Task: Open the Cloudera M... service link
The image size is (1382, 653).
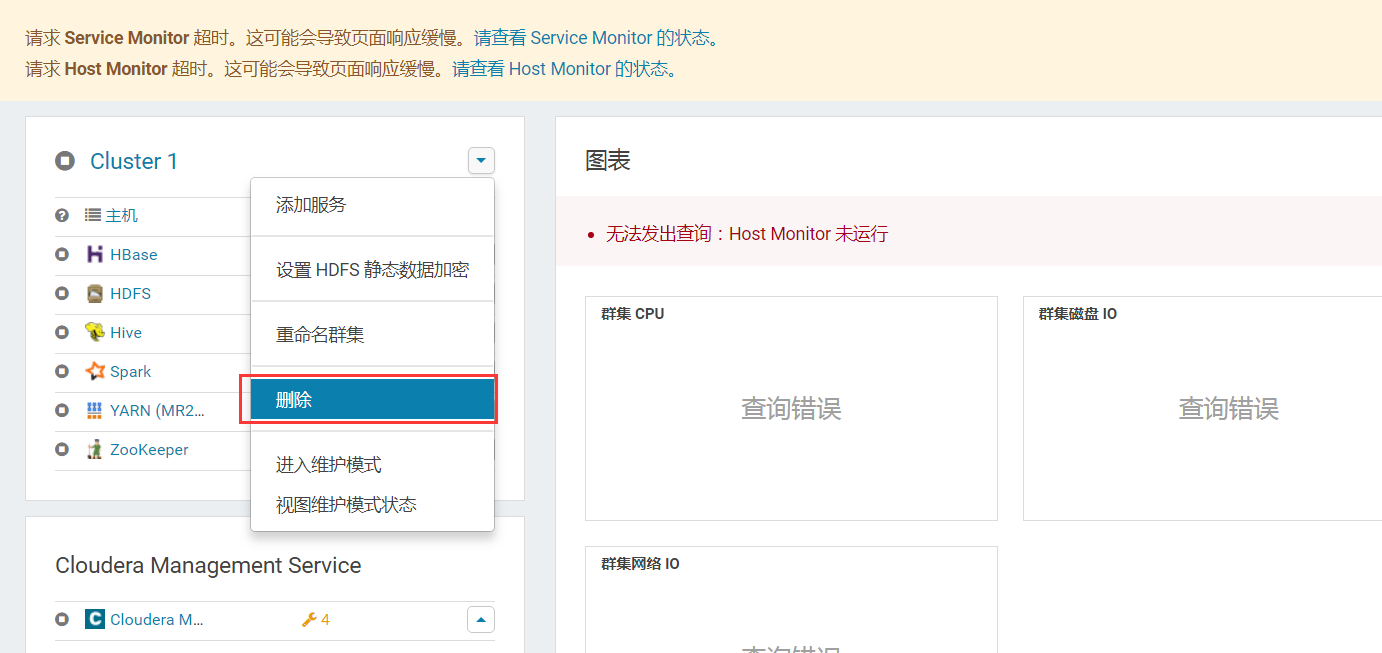Action: [x=157, y=620]
